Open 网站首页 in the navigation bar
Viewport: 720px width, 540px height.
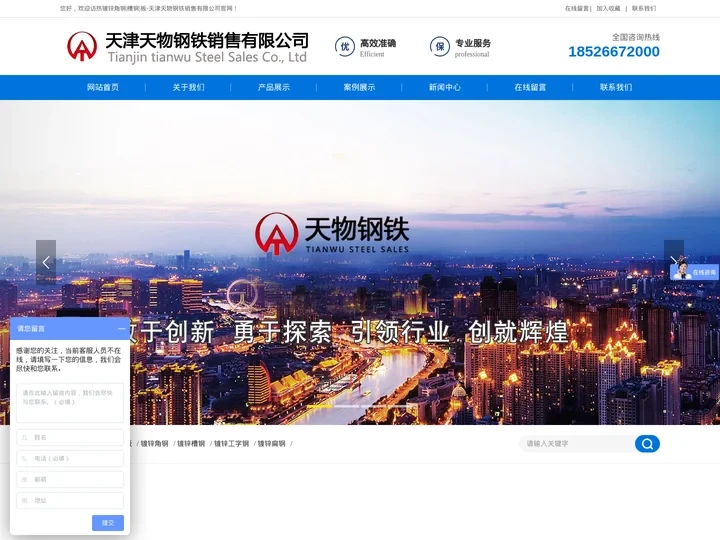tap(103, 87)
